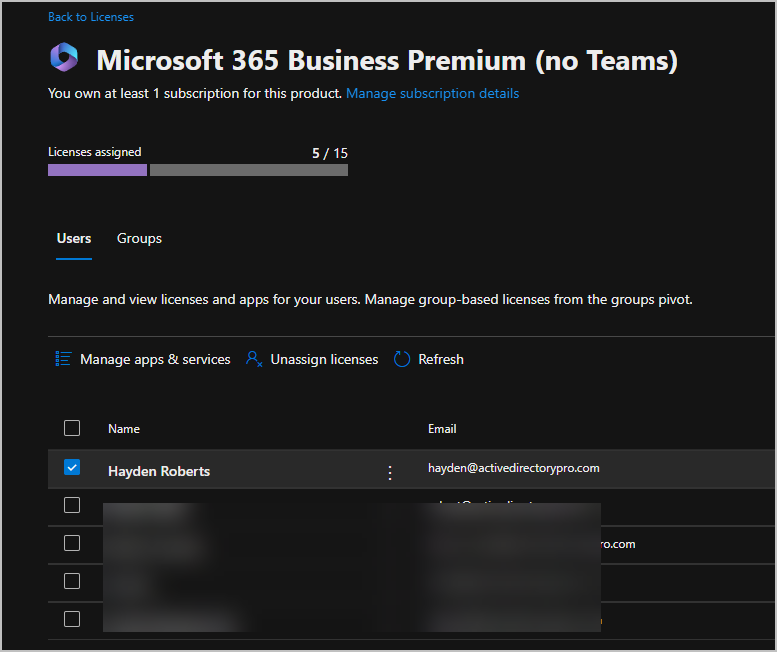The image size is (777, 652).
Task: Click the Microsoft 365 product logo icon
Action: [64, 58]
